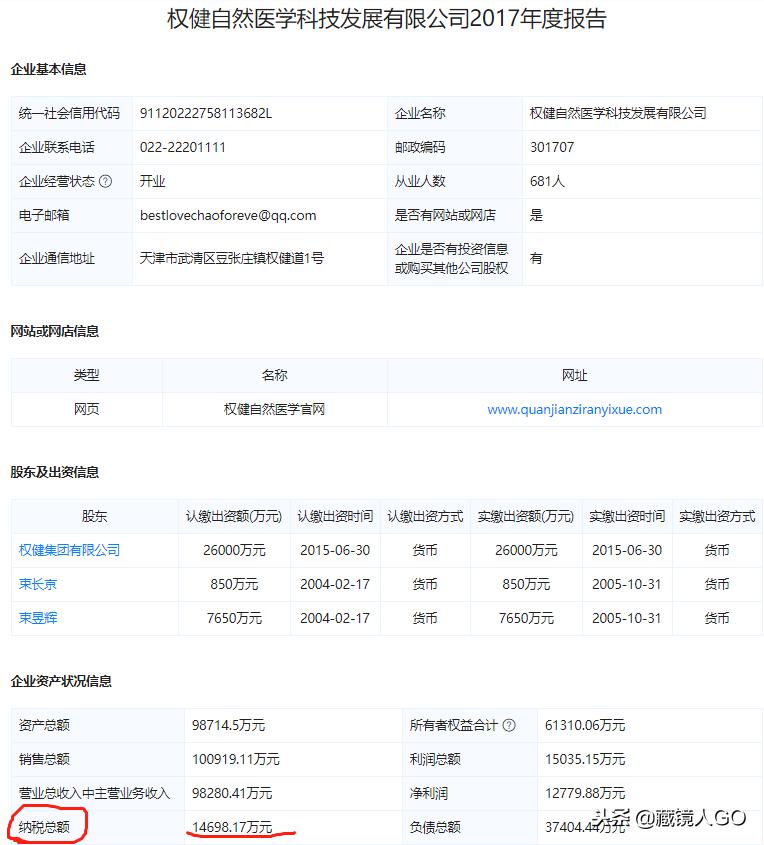
Task: Click the 认缴出资额(万元) column header
Action: 234,516
